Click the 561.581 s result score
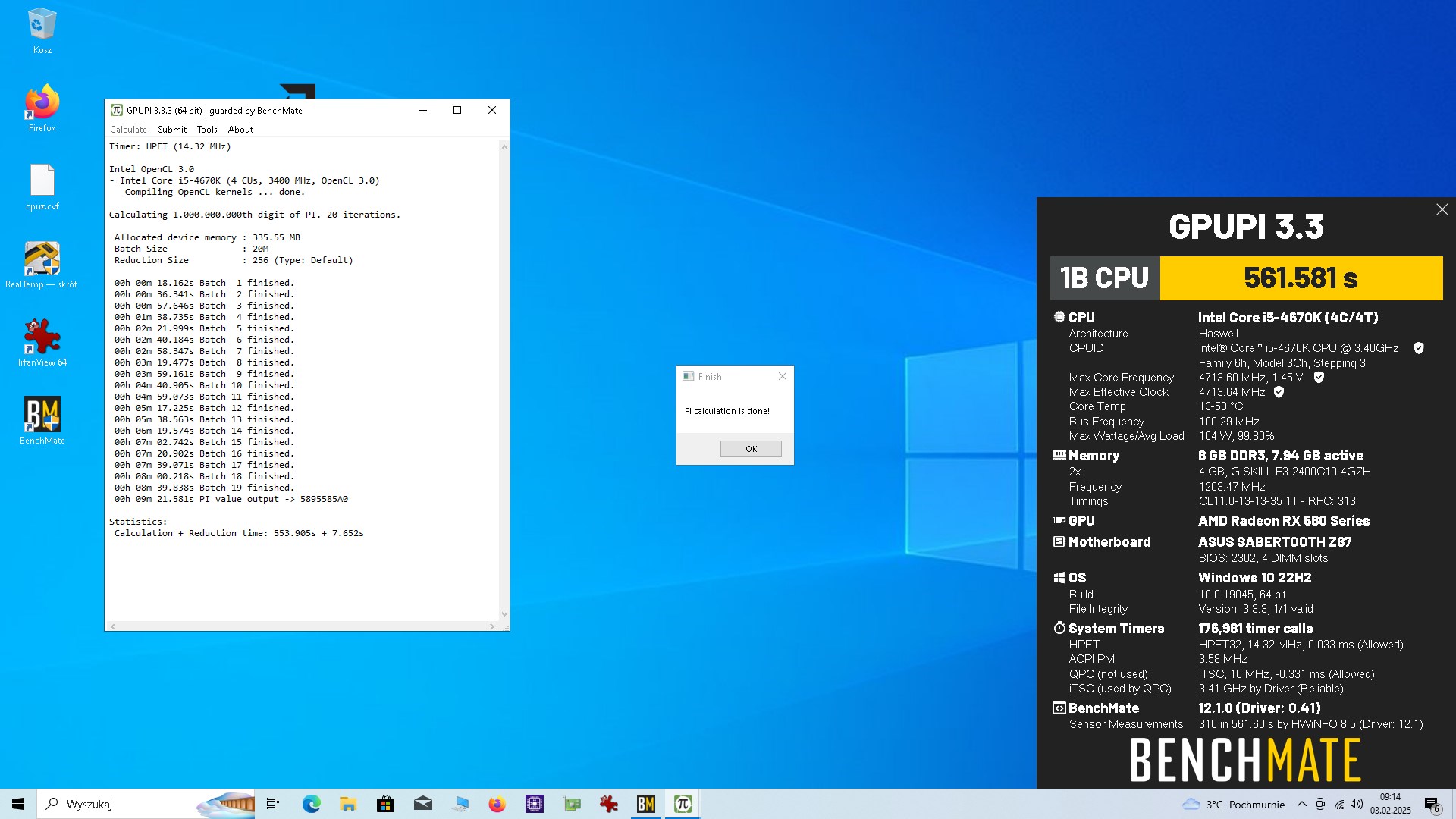 [1301, 278]
